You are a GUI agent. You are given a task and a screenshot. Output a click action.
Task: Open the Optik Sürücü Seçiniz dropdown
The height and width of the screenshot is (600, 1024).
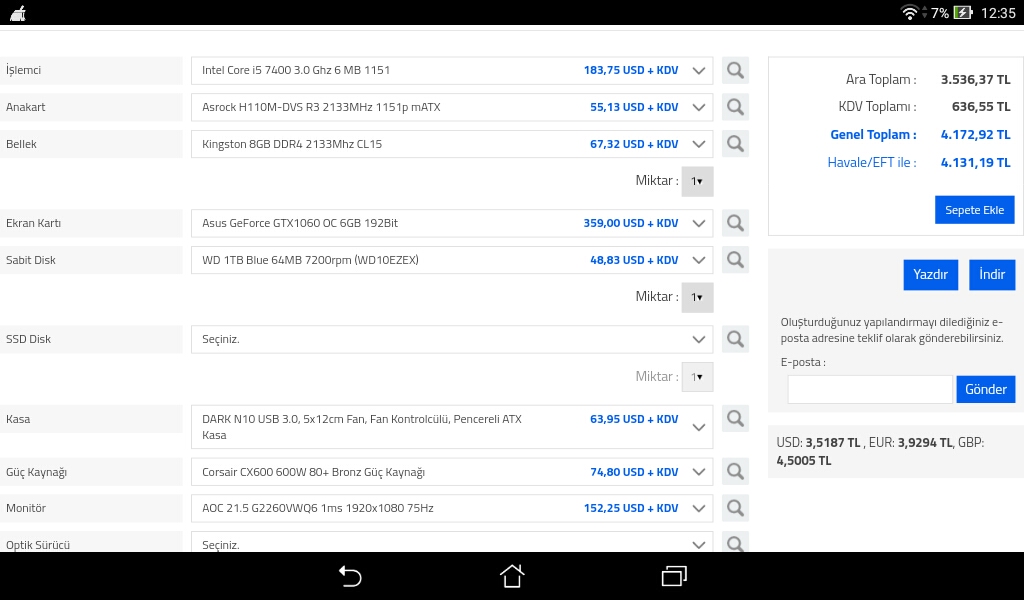[x=452, y=543]
